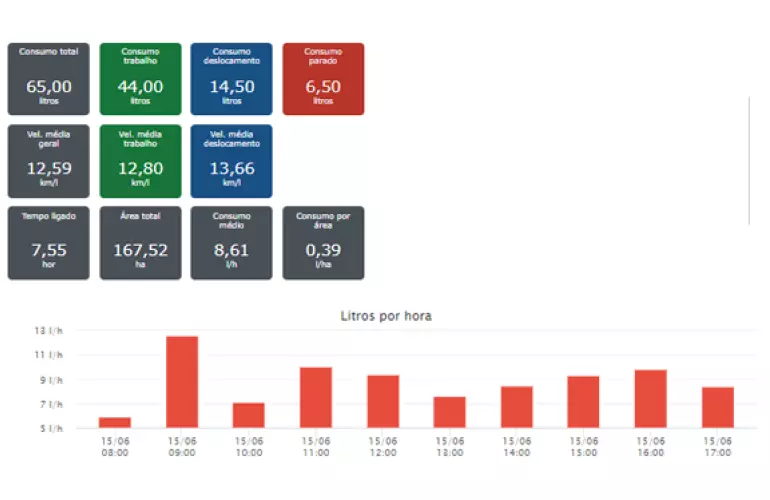Click the Consumo médio card

[x=231, y=243]
